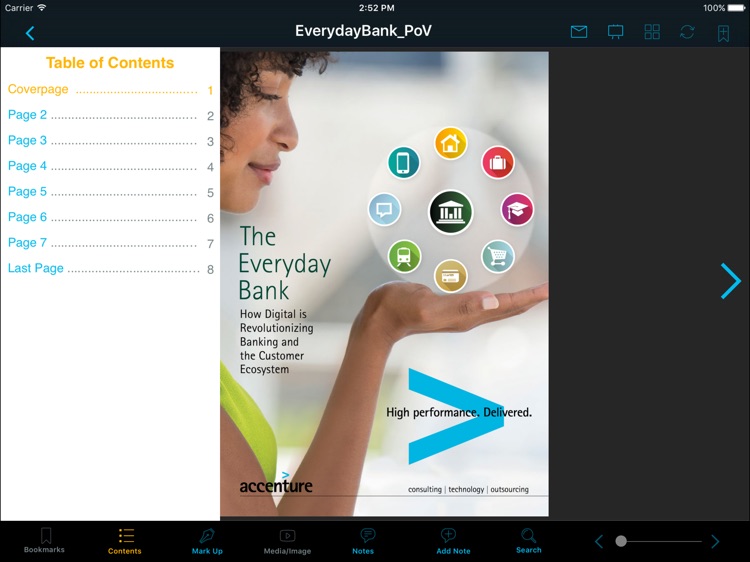This screenshot has height=562, width=750.
Task: Tap the chat bubble icon on cover
Action: [x=385, y=209]
